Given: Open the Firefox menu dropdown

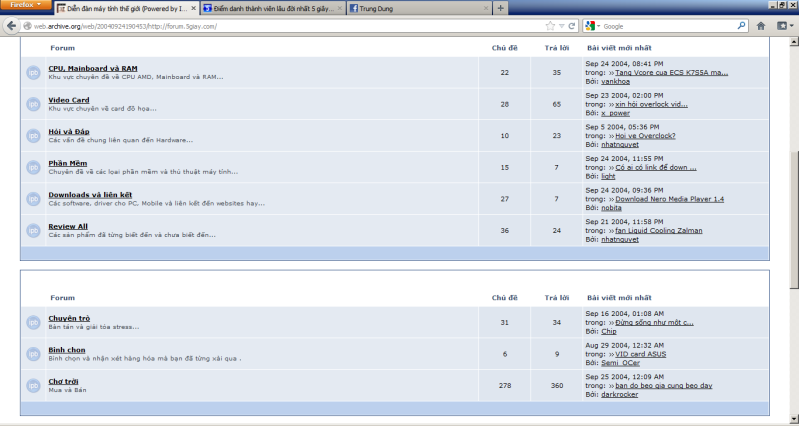Looking at the screenshot, I should click(x=25, y=6).
